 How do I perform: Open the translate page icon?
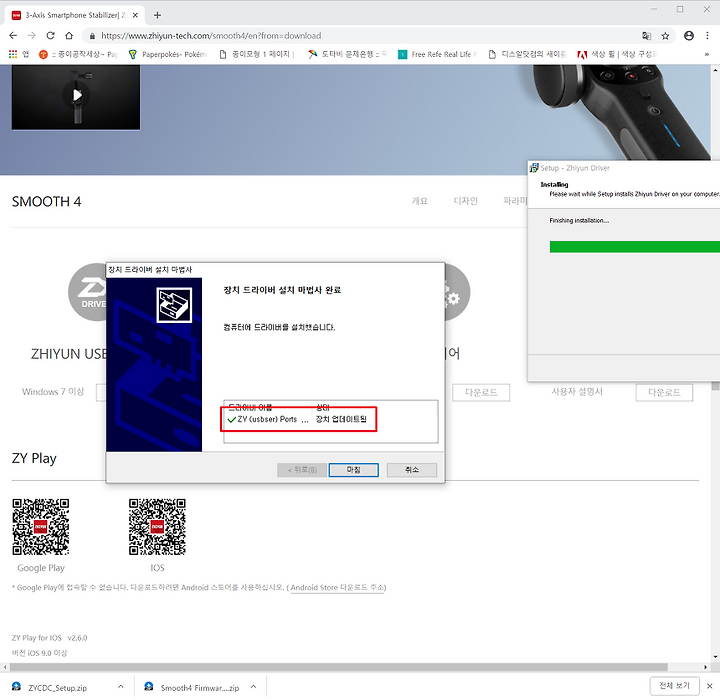tap(647, 36)
